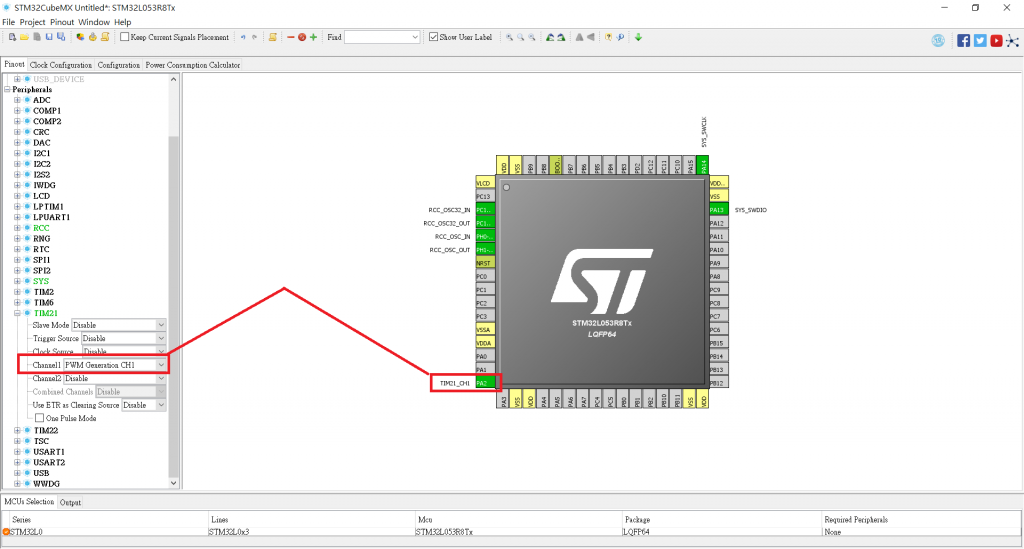1024x549 pixels.
Task: Select LPUART1 in the peripherals tree
Action: coord(52,217)
